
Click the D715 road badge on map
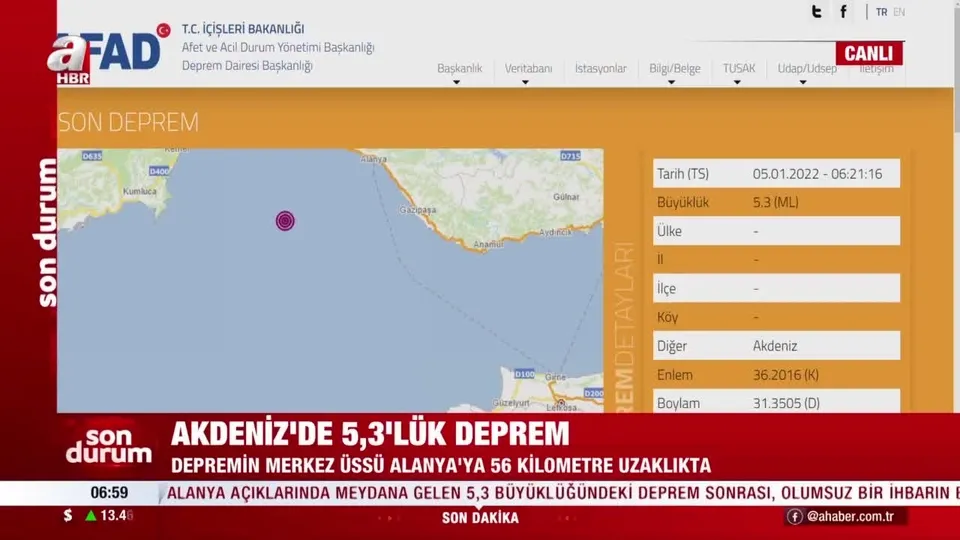[x=570, y=156]
